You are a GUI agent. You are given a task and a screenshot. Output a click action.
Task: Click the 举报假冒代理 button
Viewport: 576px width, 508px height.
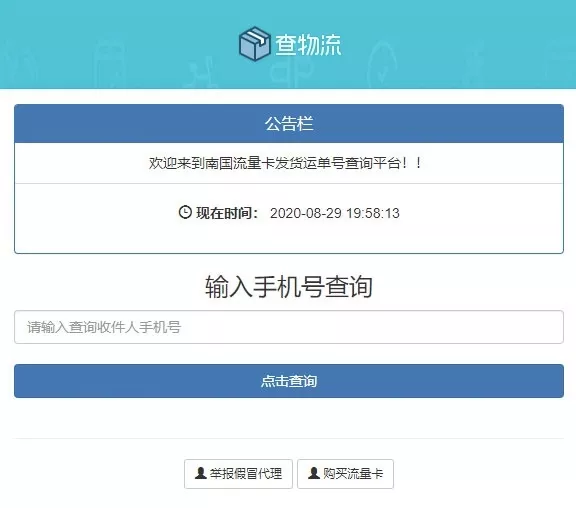(x=238, y=474)
